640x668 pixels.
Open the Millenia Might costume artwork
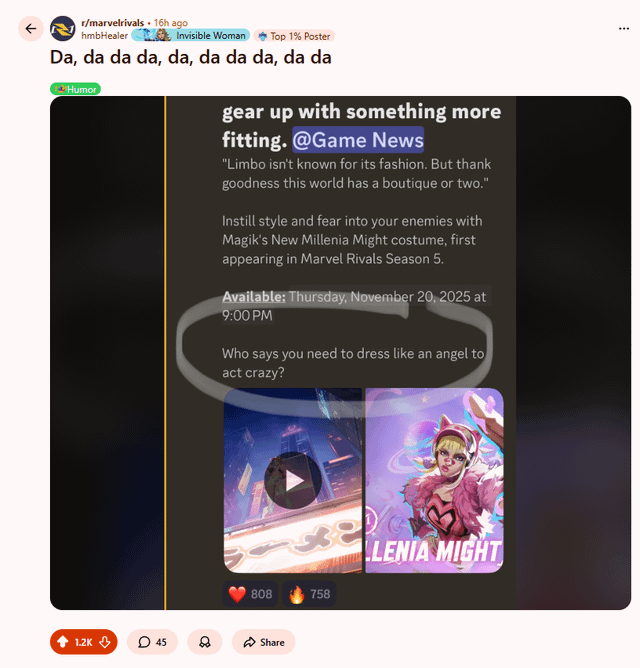coord(434,480)
